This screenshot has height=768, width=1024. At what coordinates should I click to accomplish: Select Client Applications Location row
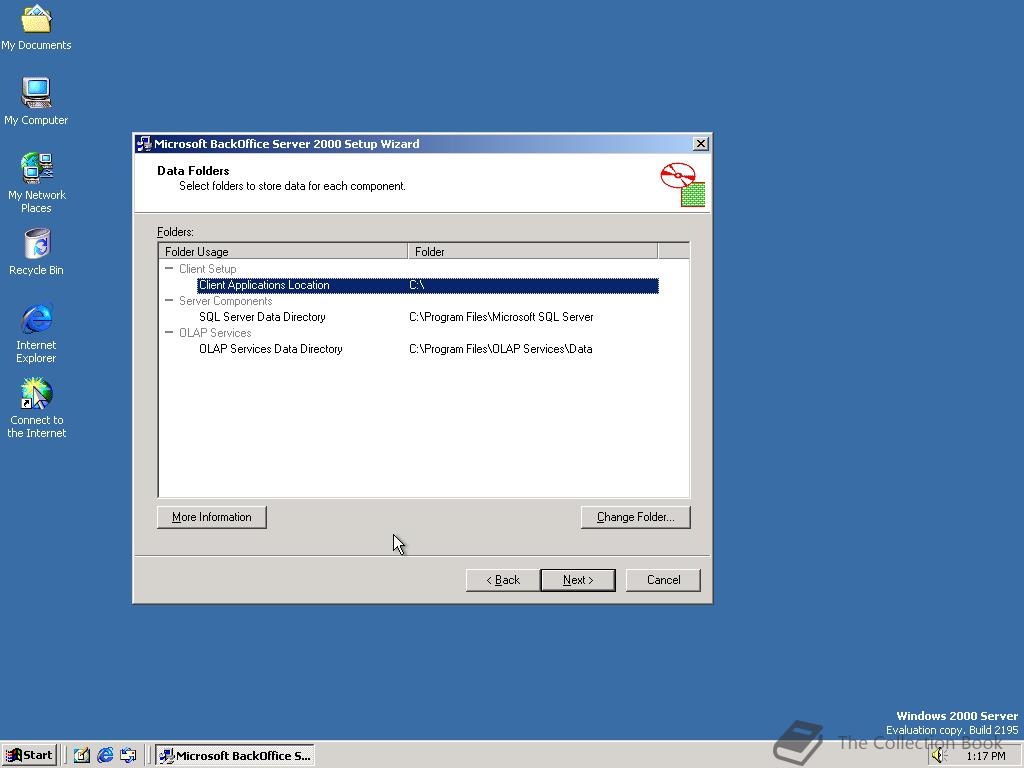[x=428, y=285]
